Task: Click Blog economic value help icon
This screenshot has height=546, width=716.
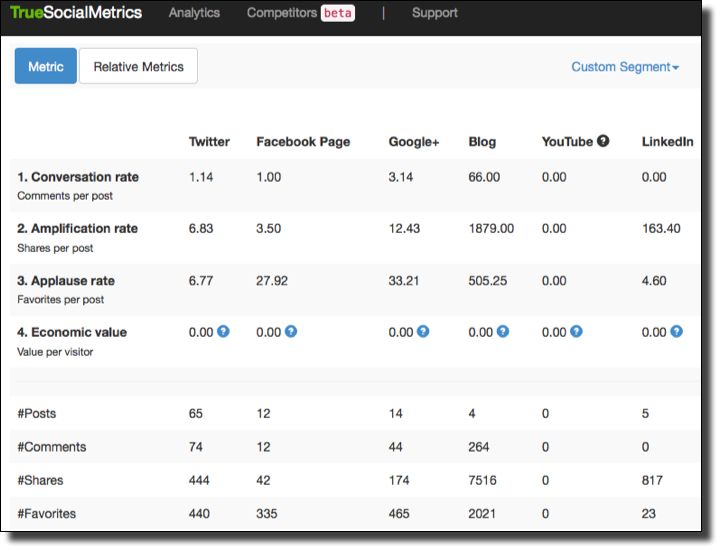Action: click(502, 331)
